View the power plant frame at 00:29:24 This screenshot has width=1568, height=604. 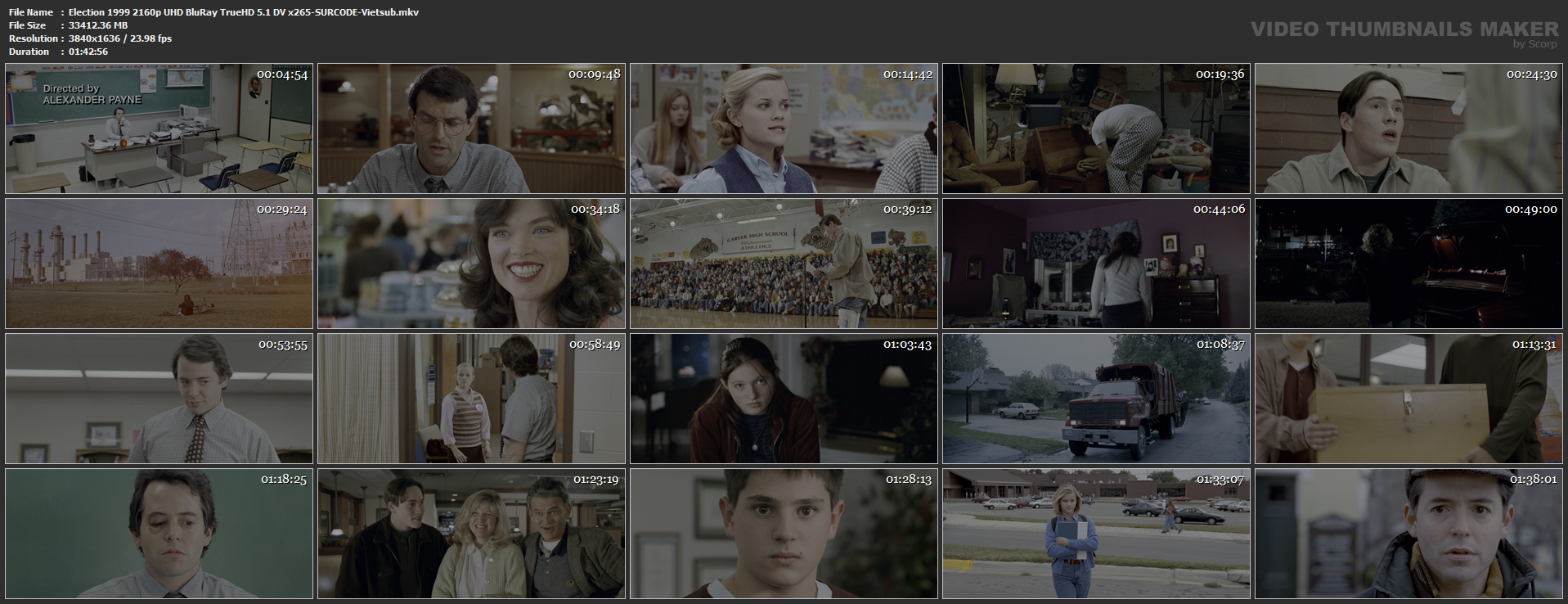coord(159,264)
